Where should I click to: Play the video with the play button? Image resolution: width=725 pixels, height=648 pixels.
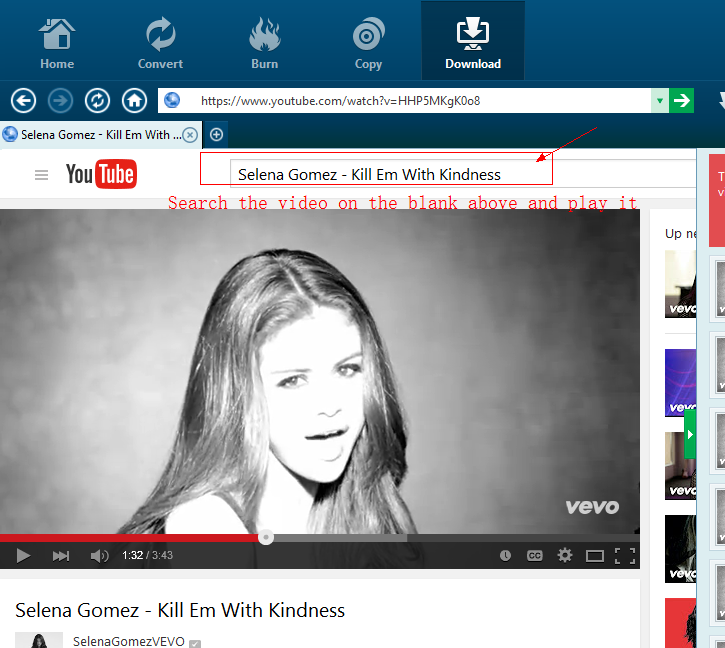(x=23, y=555)
